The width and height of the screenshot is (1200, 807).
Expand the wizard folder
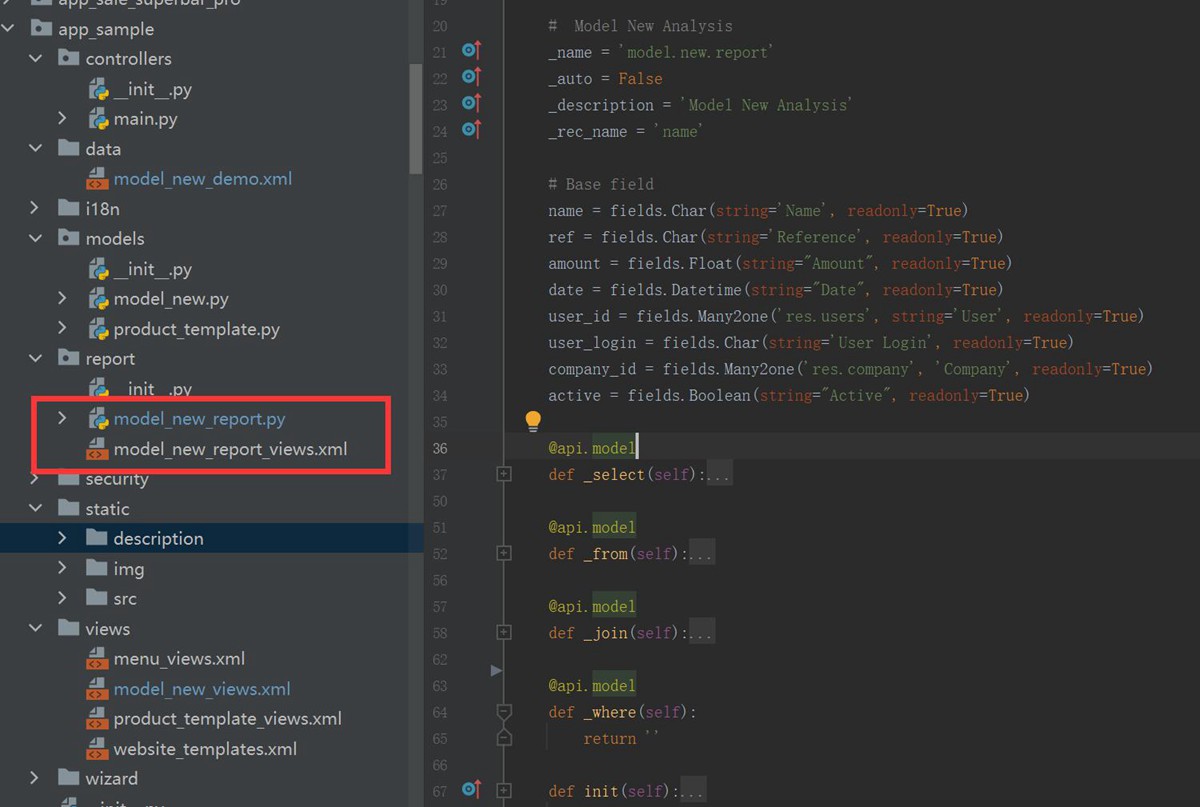point(35,778)
